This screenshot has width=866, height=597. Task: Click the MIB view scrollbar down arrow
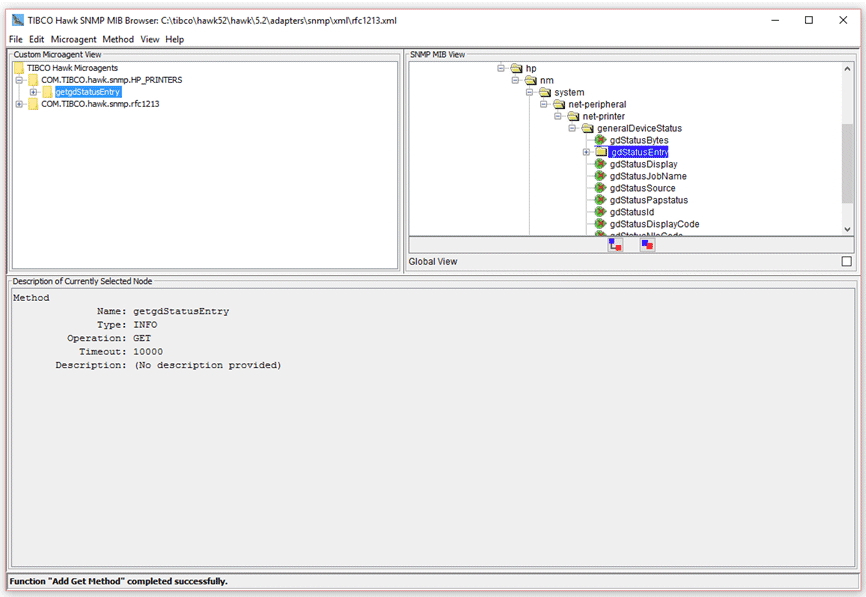847,229
